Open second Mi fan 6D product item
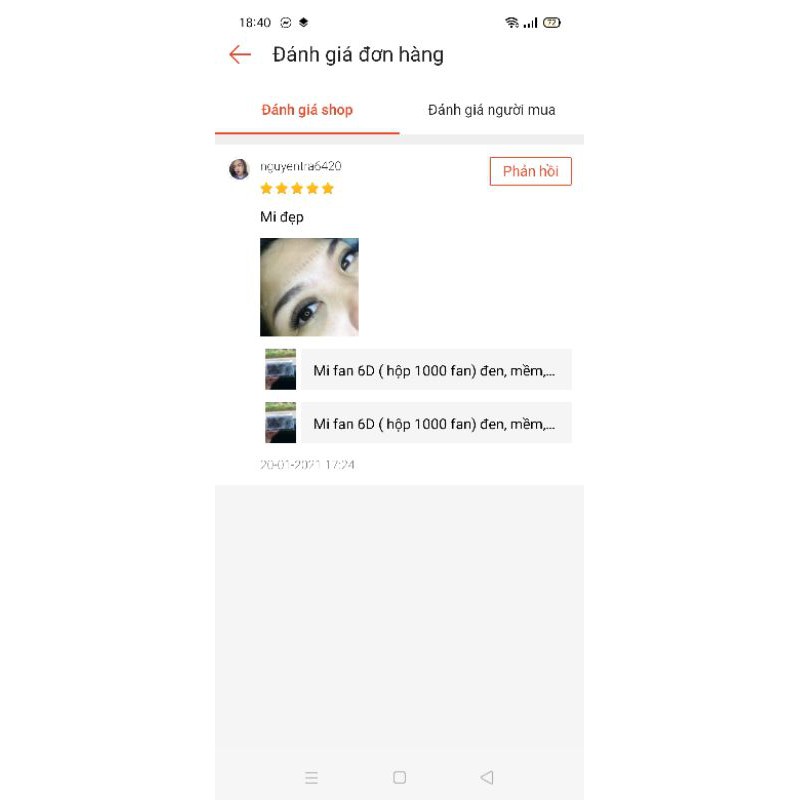Image resolution: width=800 pixels, height=800 pixels. pos(418,422)
